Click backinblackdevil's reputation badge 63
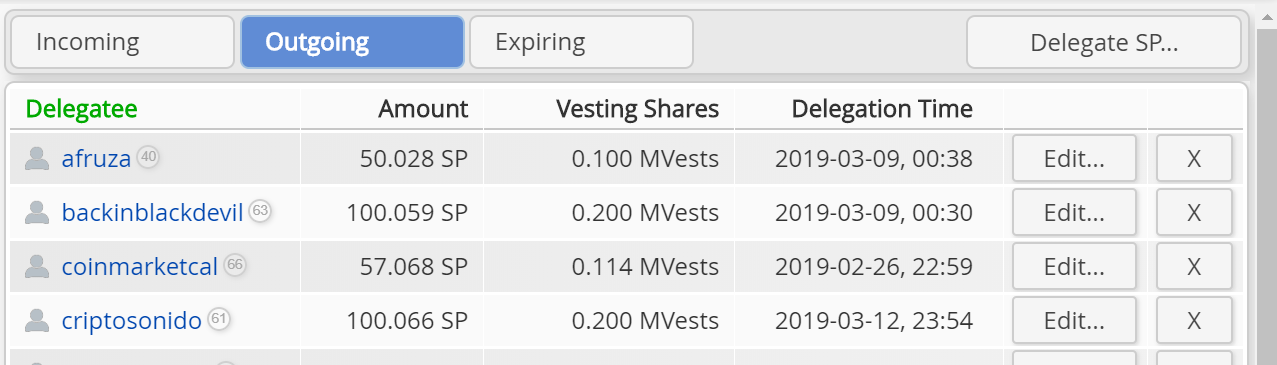 (261, 210)
